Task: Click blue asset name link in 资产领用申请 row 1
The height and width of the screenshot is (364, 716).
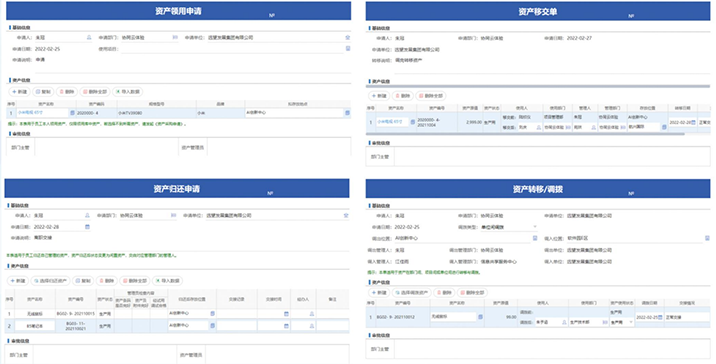Action: (31, 112)
